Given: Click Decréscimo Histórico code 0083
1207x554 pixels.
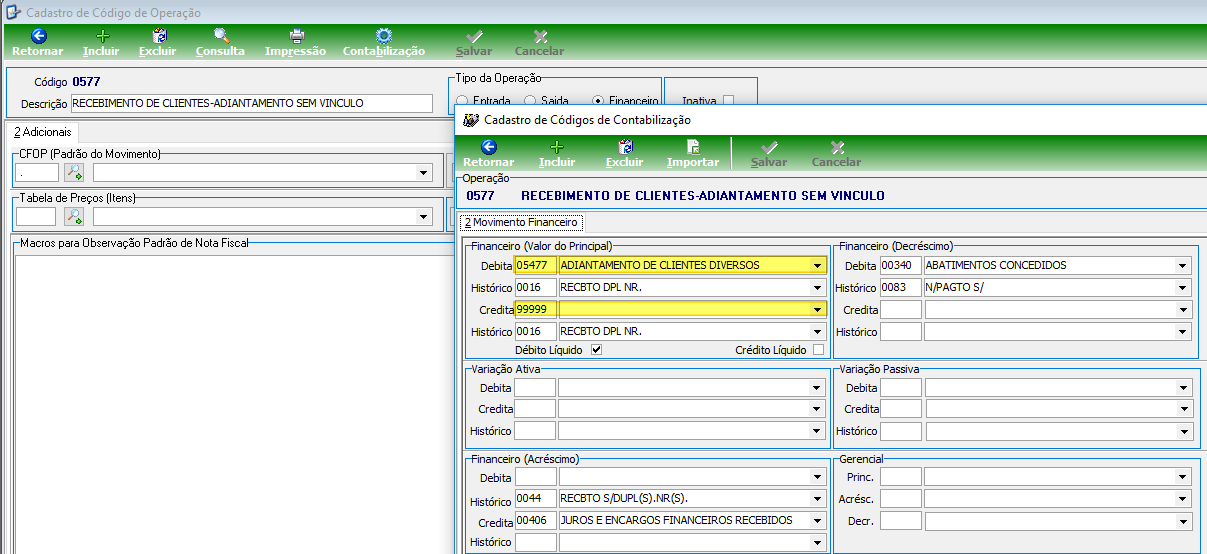Looking at the screenshot, I should 900,288.
